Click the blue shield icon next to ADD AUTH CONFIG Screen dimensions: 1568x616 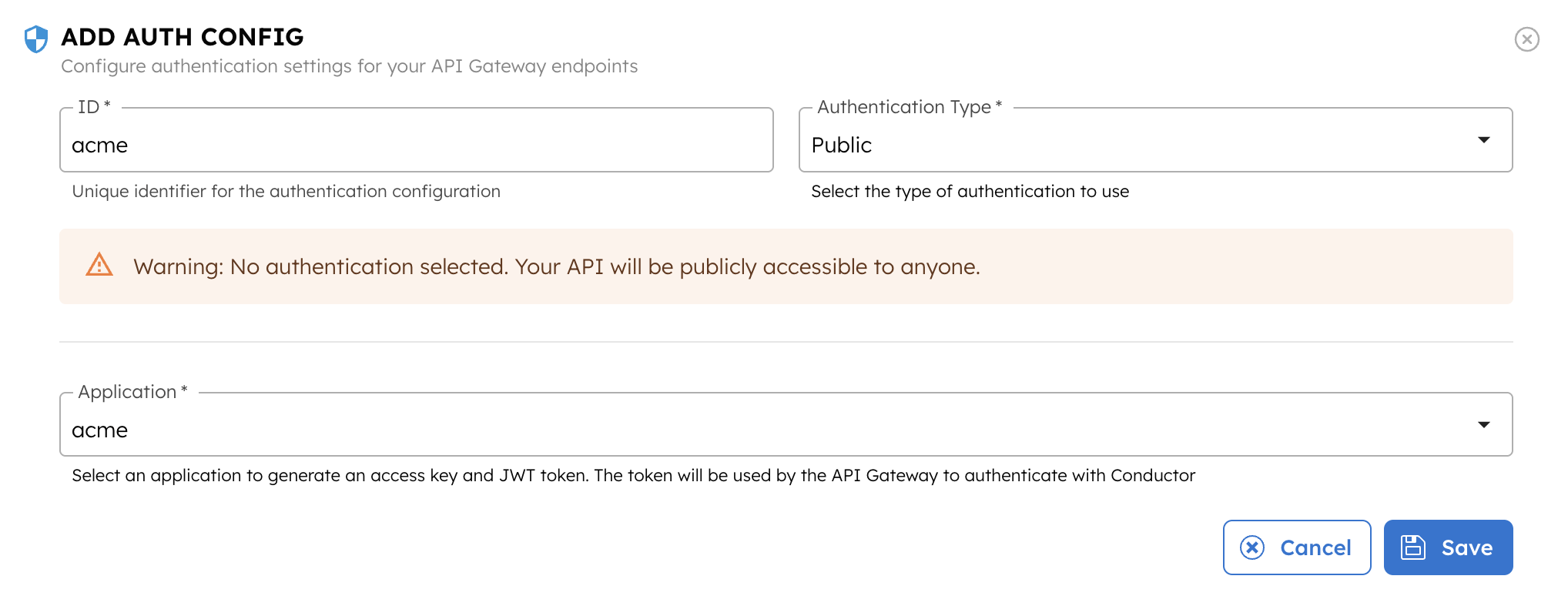click(35, 36)
